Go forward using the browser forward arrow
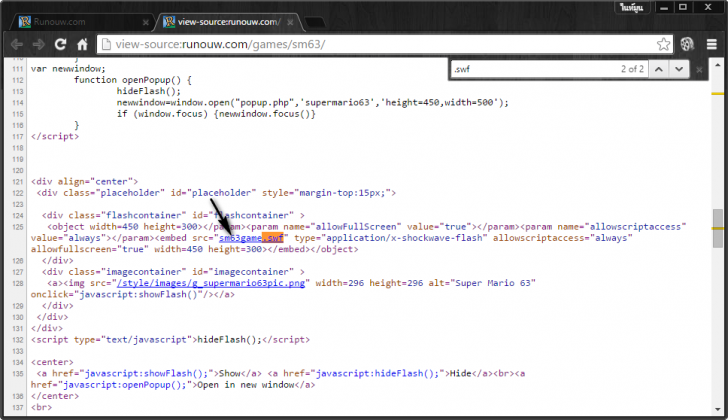The width and height of the screenshot is (728, 420). [39, 44]
